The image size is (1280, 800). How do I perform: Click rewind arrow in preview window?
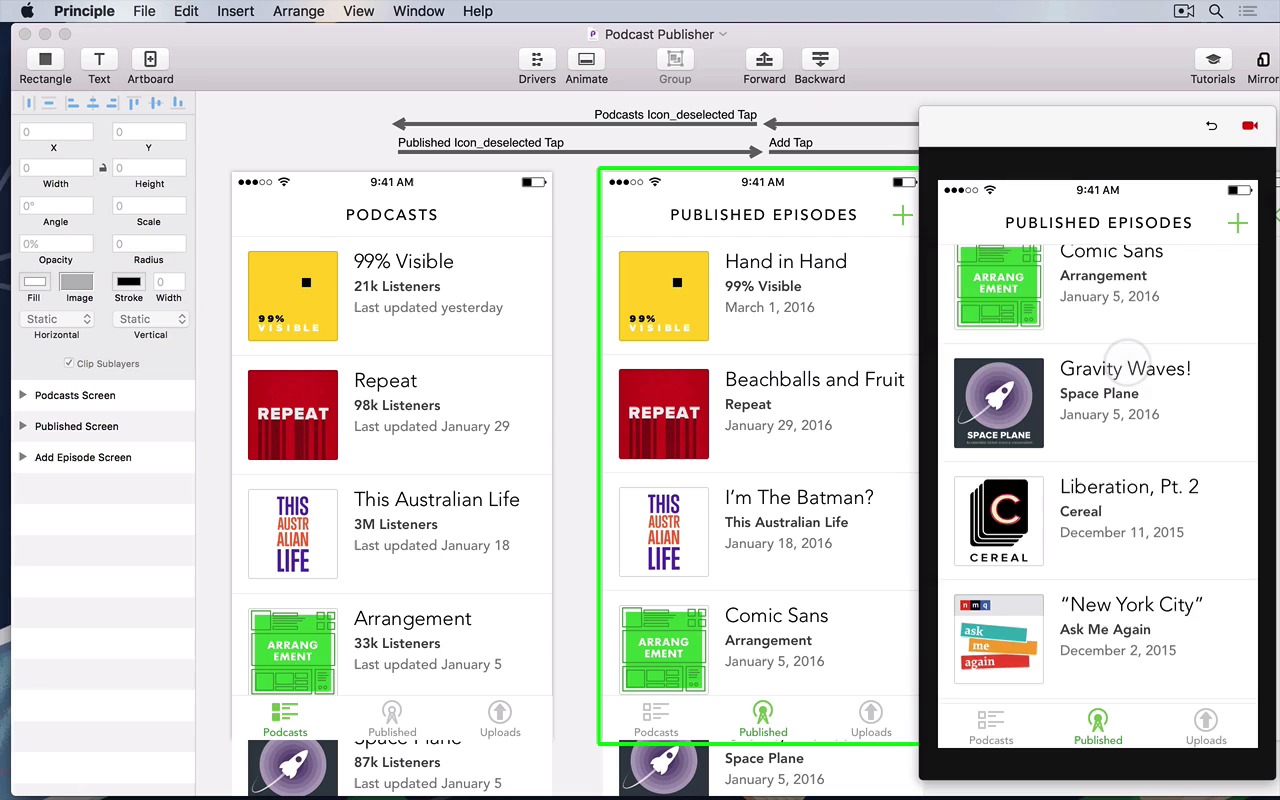[1212, 126]
